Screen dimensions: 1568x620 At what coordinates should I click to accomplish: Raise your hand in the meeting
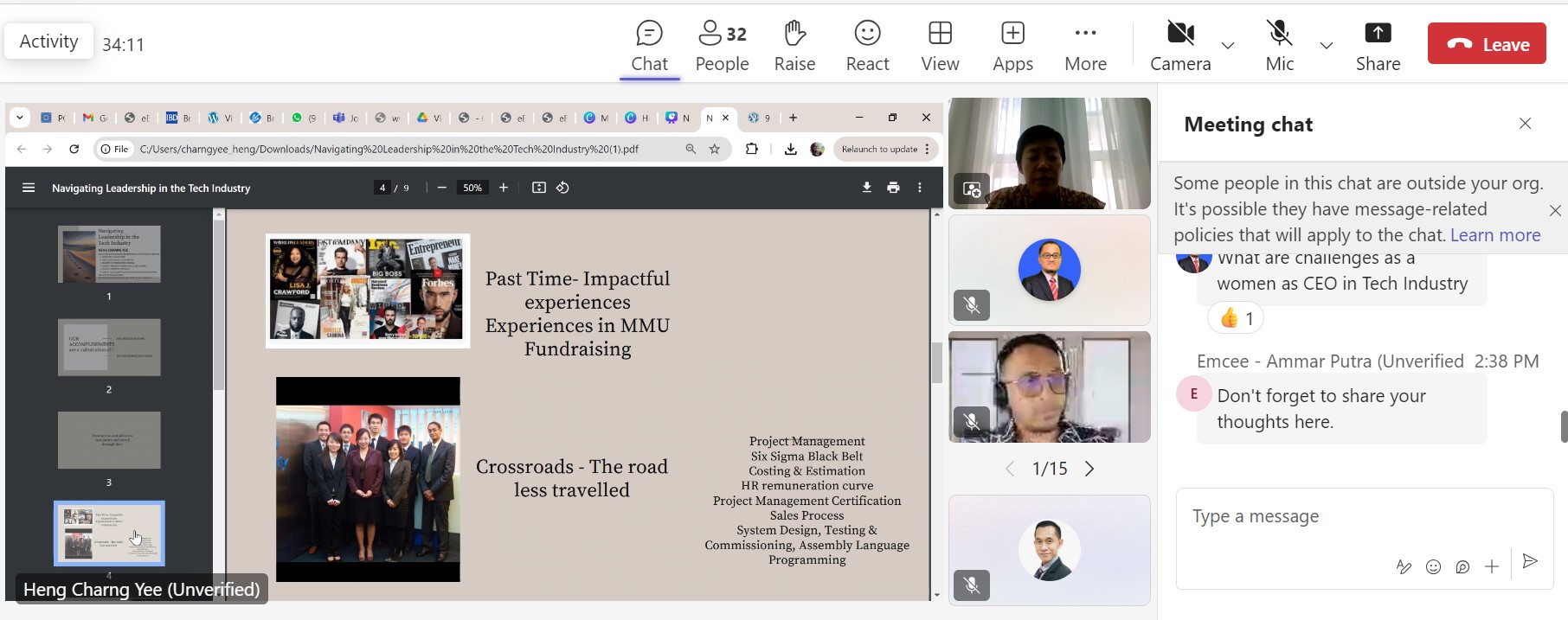point(794,47)
